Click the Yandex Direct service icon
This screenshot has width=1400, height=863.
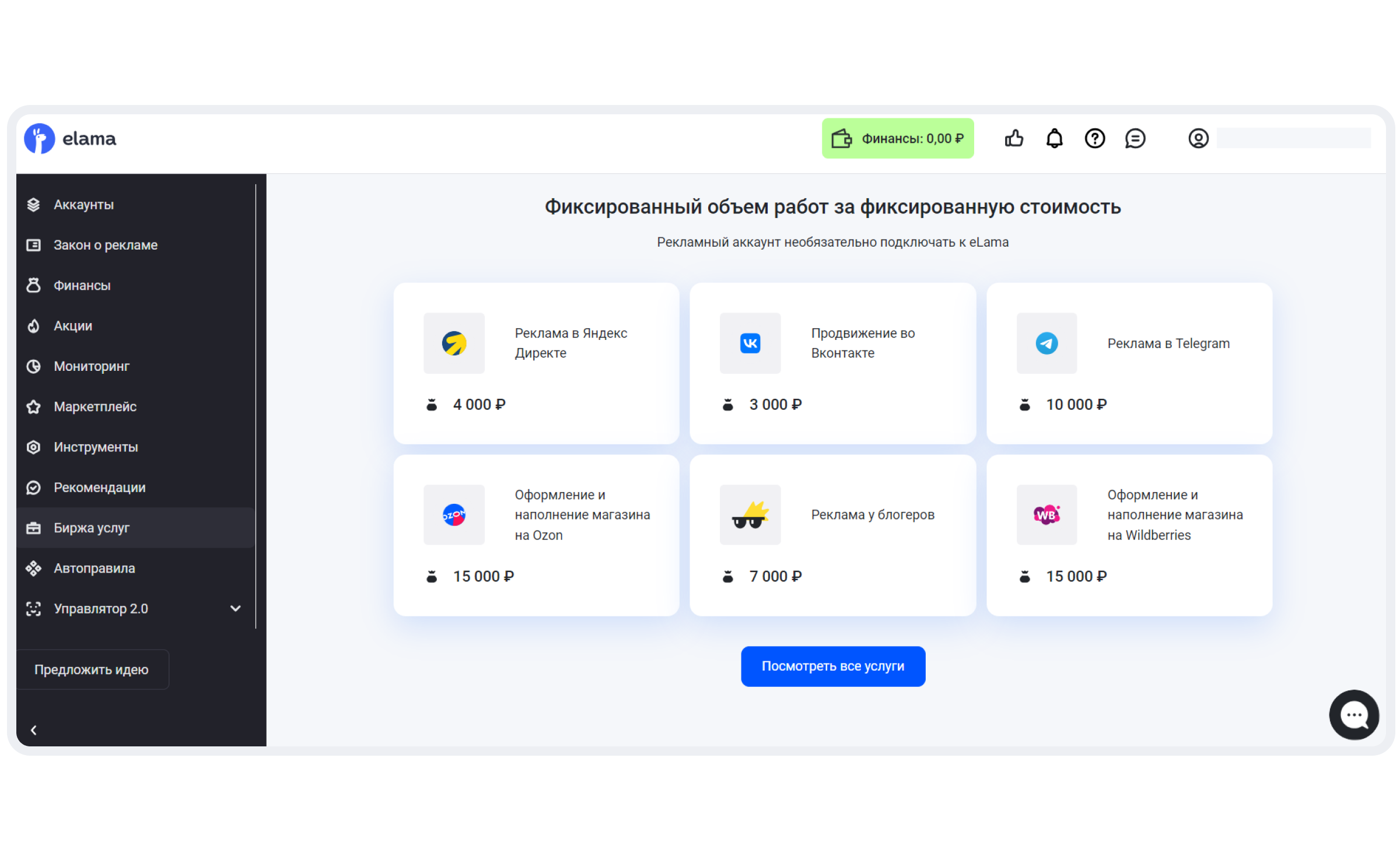point(454,343)
